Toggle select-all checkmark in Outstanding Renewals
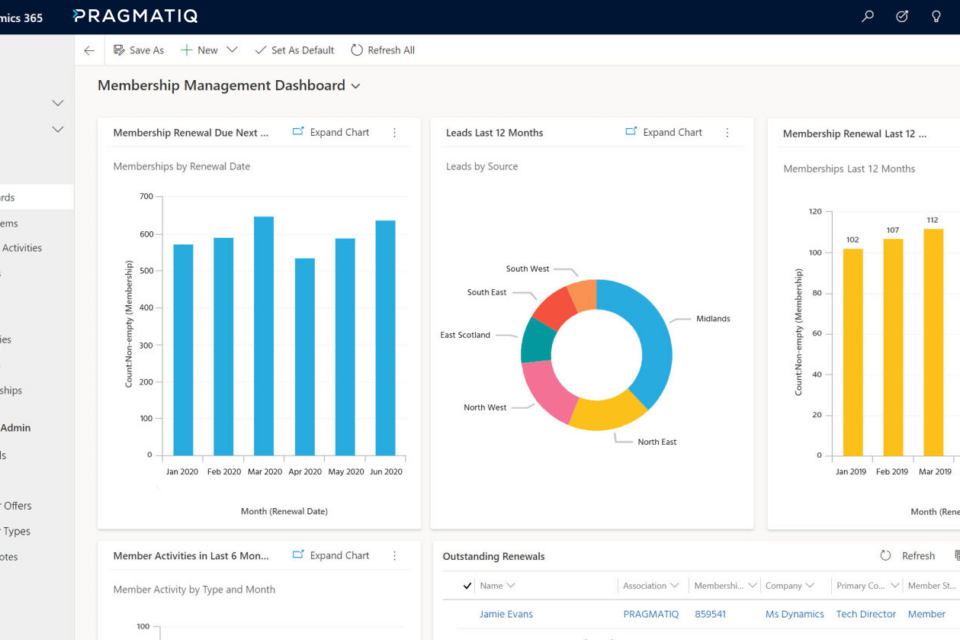 467,586
